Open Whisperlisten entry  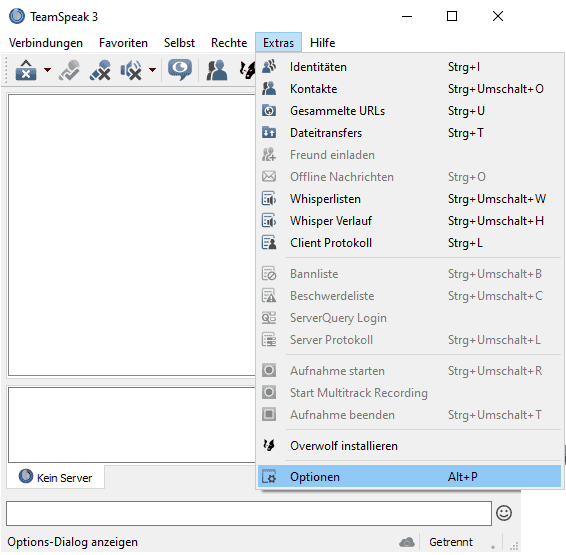pyautogui.click(x=409, y=199)
